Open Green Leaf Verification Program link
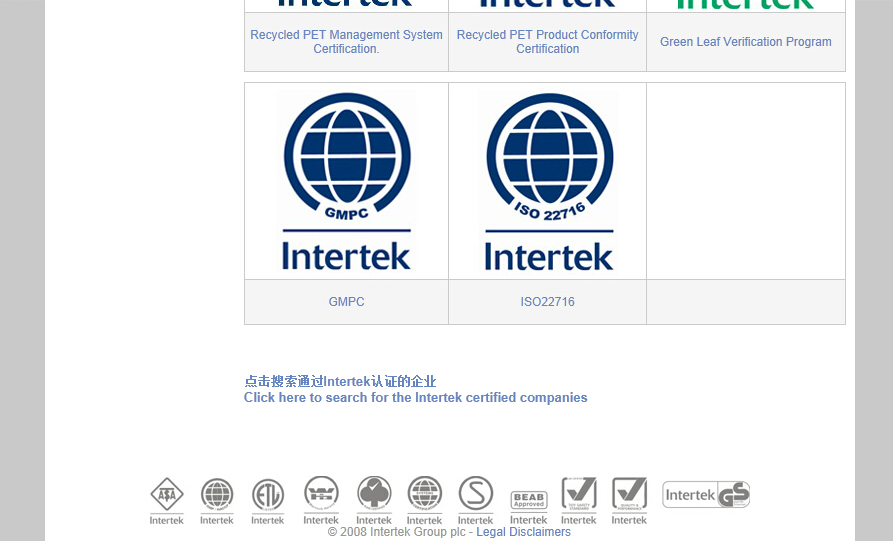The height and width of the screenshot is (541, 893). [745, 42]
